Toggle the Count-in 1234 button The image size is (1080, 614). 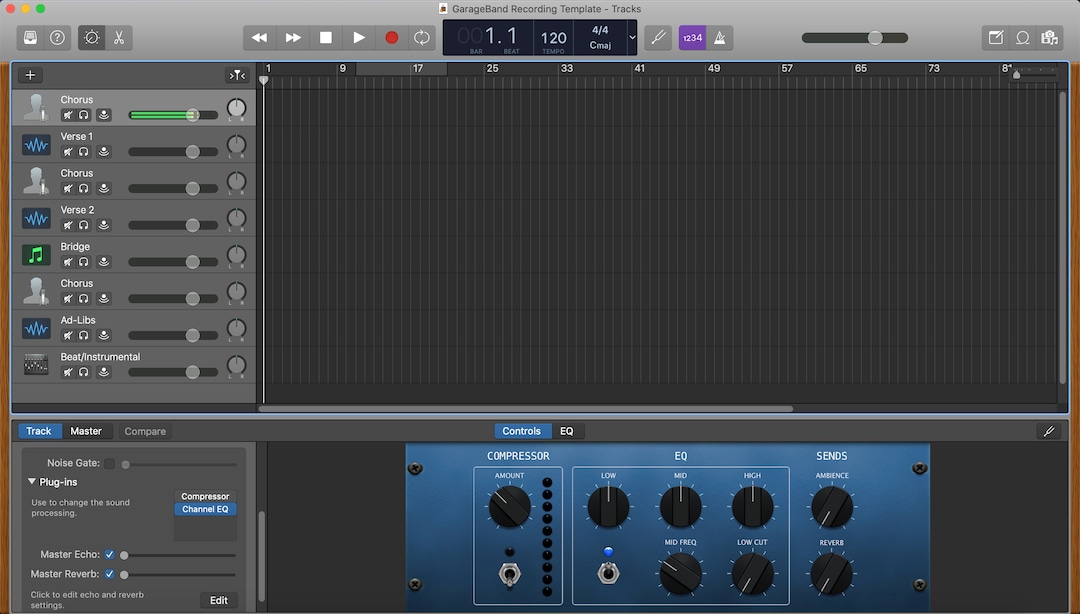(x=691, y=37)
